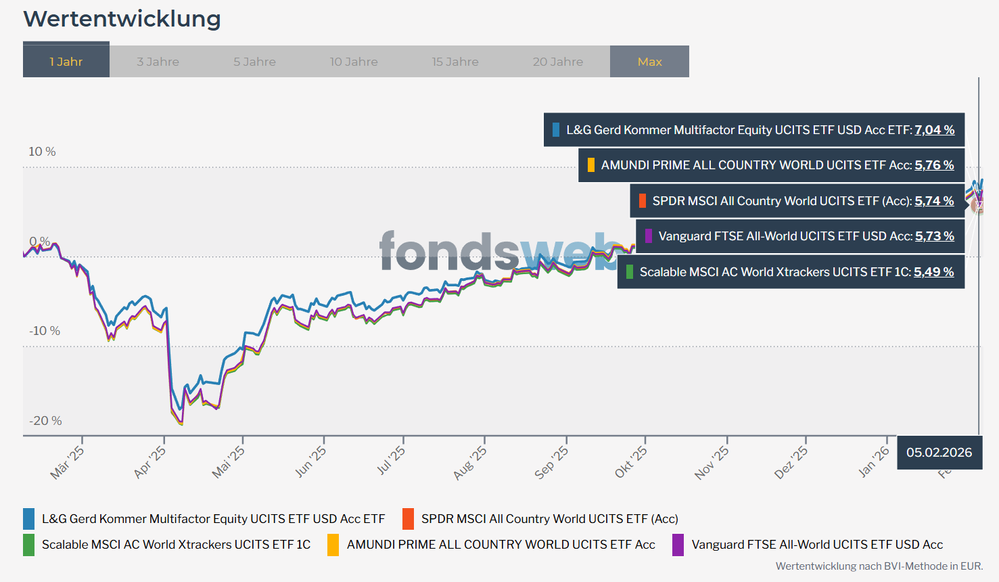Toggle SPDR MSCI All Country World legend entry
This screenshot has width=999, height=582.
549,519
